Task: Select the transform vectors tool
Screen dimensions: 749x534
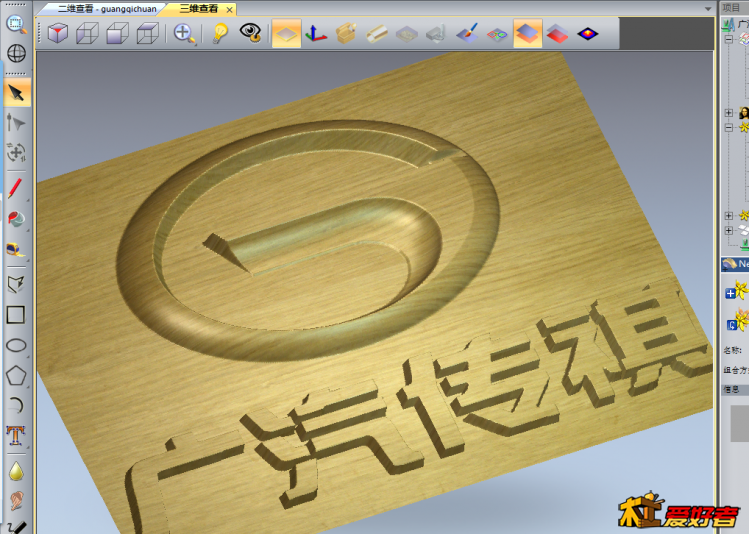Action: [x=16, y=152]
